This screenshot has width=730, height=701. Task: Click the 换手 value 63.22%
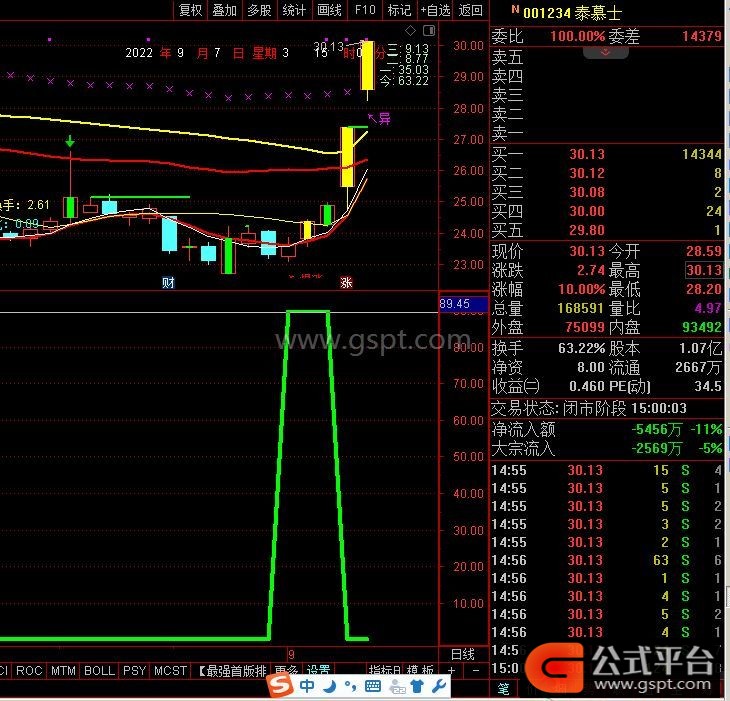click(581, 348)
